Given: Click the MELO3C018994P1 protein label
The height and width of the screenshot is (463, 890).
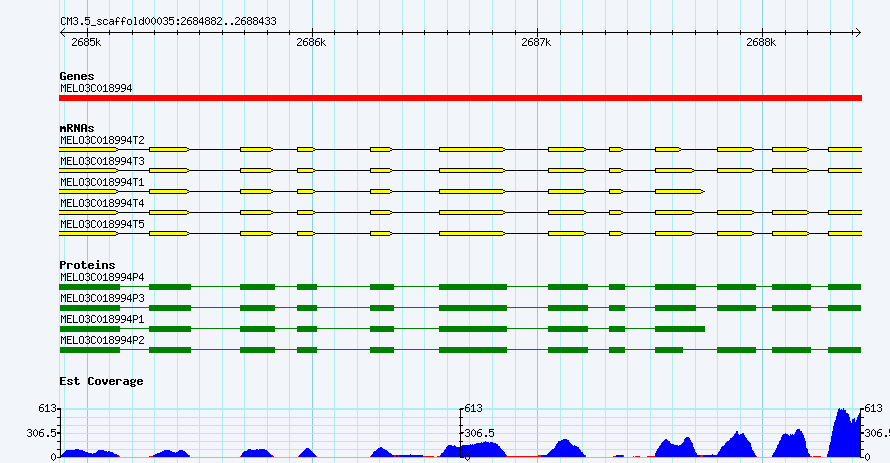Looking at the screenshot, I should point(102,319).
